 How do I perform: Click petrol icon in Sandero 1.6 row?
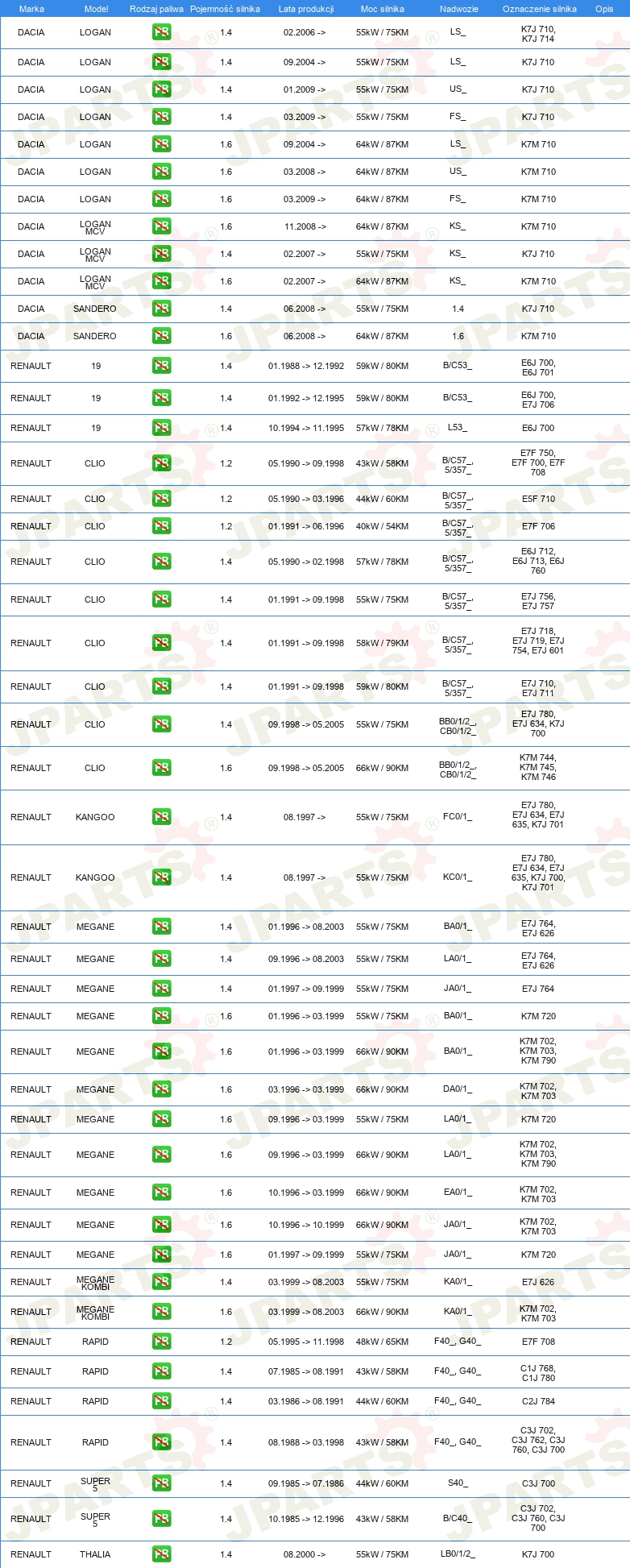[162, 336]
